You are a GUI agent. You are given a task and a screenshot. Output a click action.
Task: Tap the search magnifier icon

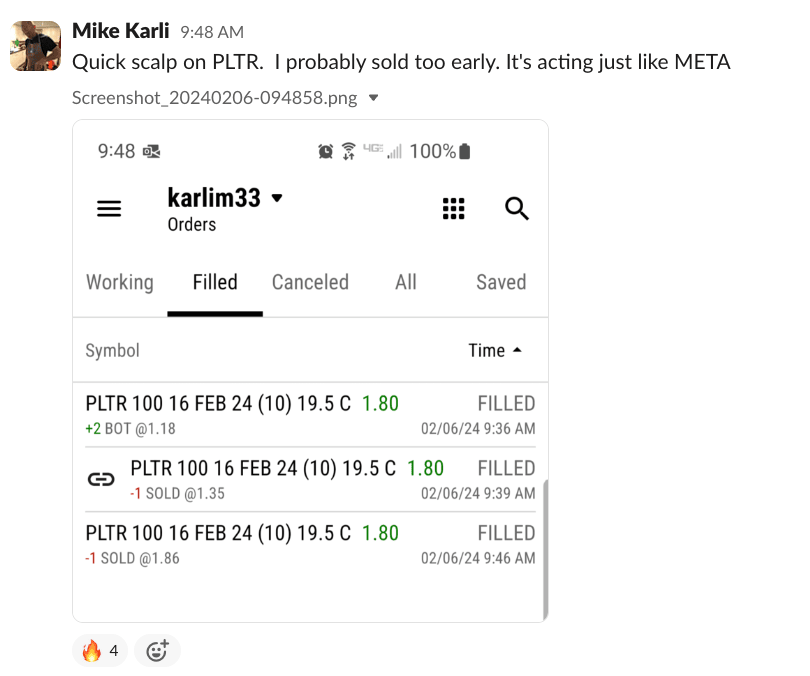(x=516, y=208)
